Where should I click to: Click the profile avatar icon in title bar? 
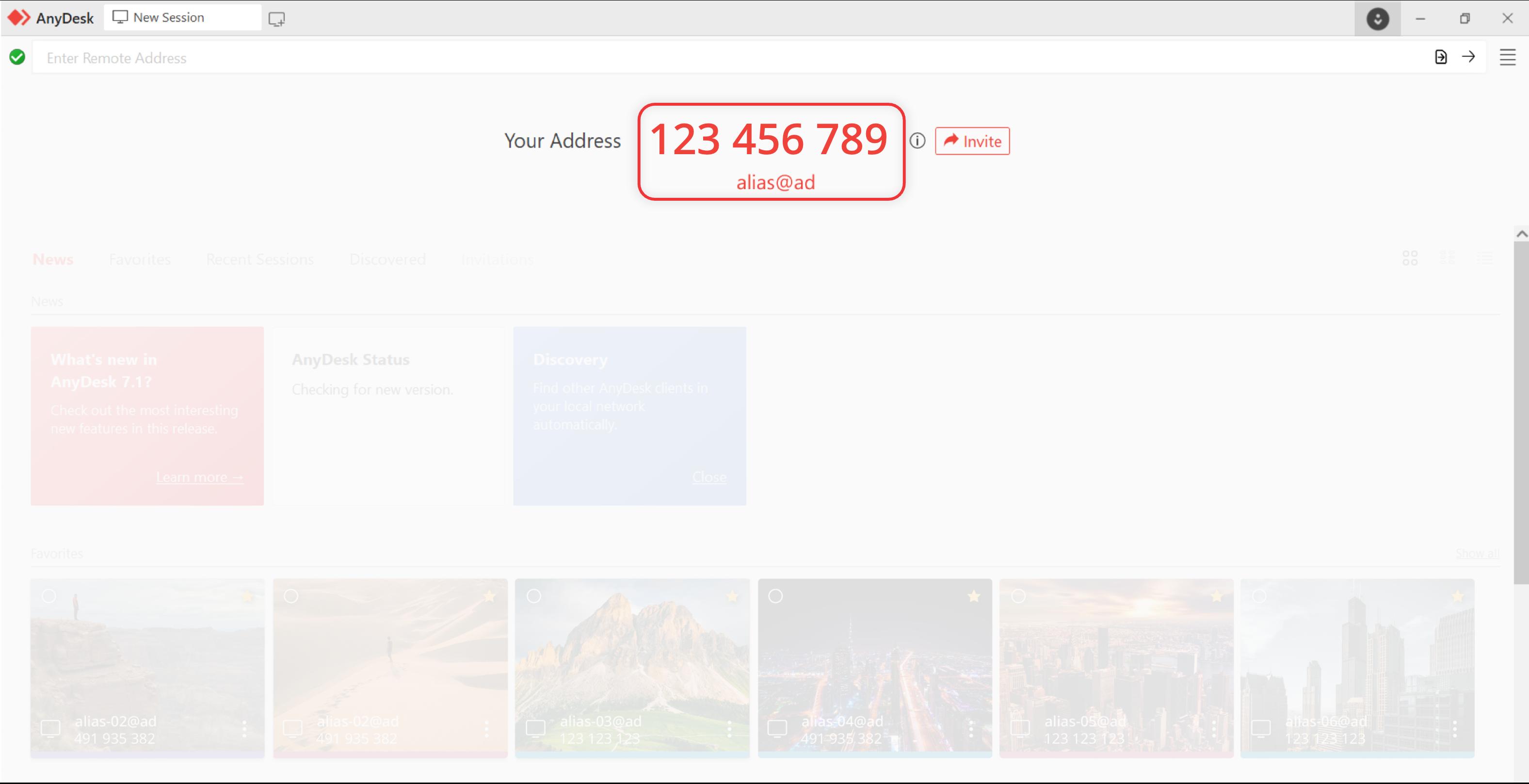1377,19
